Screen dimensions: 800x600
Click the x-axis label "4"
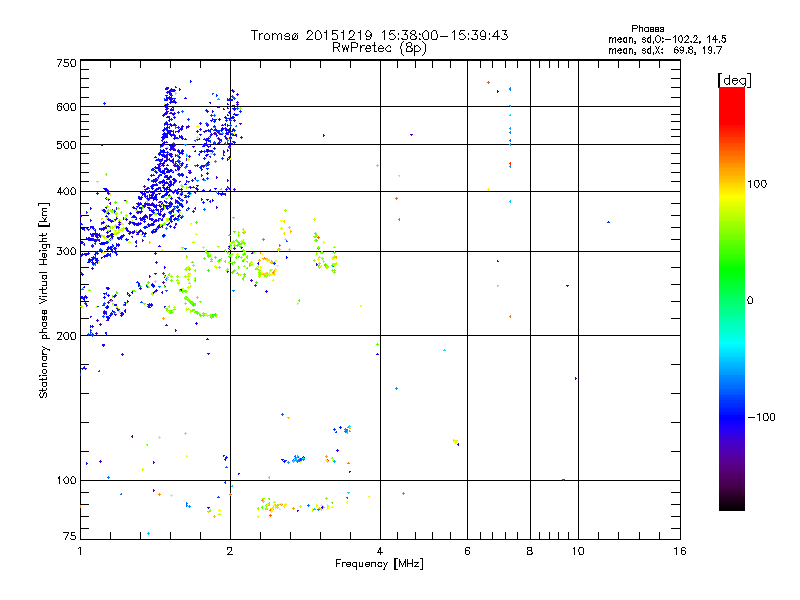(380, 551)
